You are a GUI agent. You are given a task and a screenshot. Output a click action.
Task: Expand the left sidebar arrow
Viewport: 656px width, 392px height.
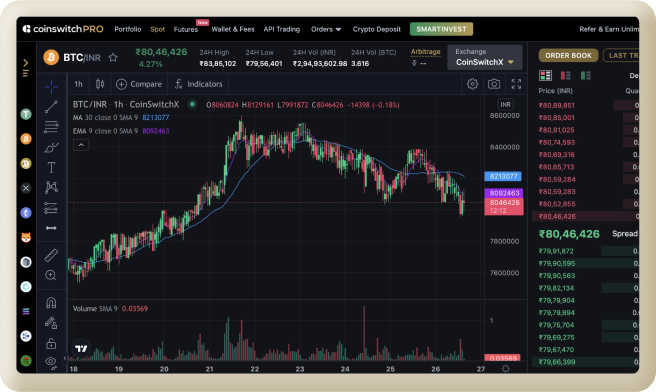(26, 63)
